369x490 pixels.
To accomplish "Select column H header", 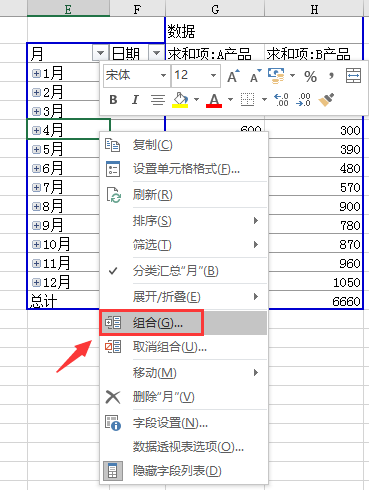I will 314,8.
